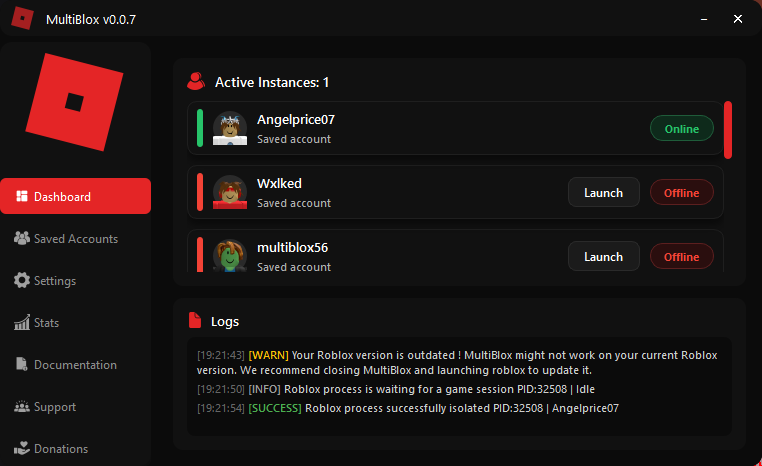The image size is (762, 466).
Task: Minimize the MultiBlox window
Action: (x=704, y=19)
